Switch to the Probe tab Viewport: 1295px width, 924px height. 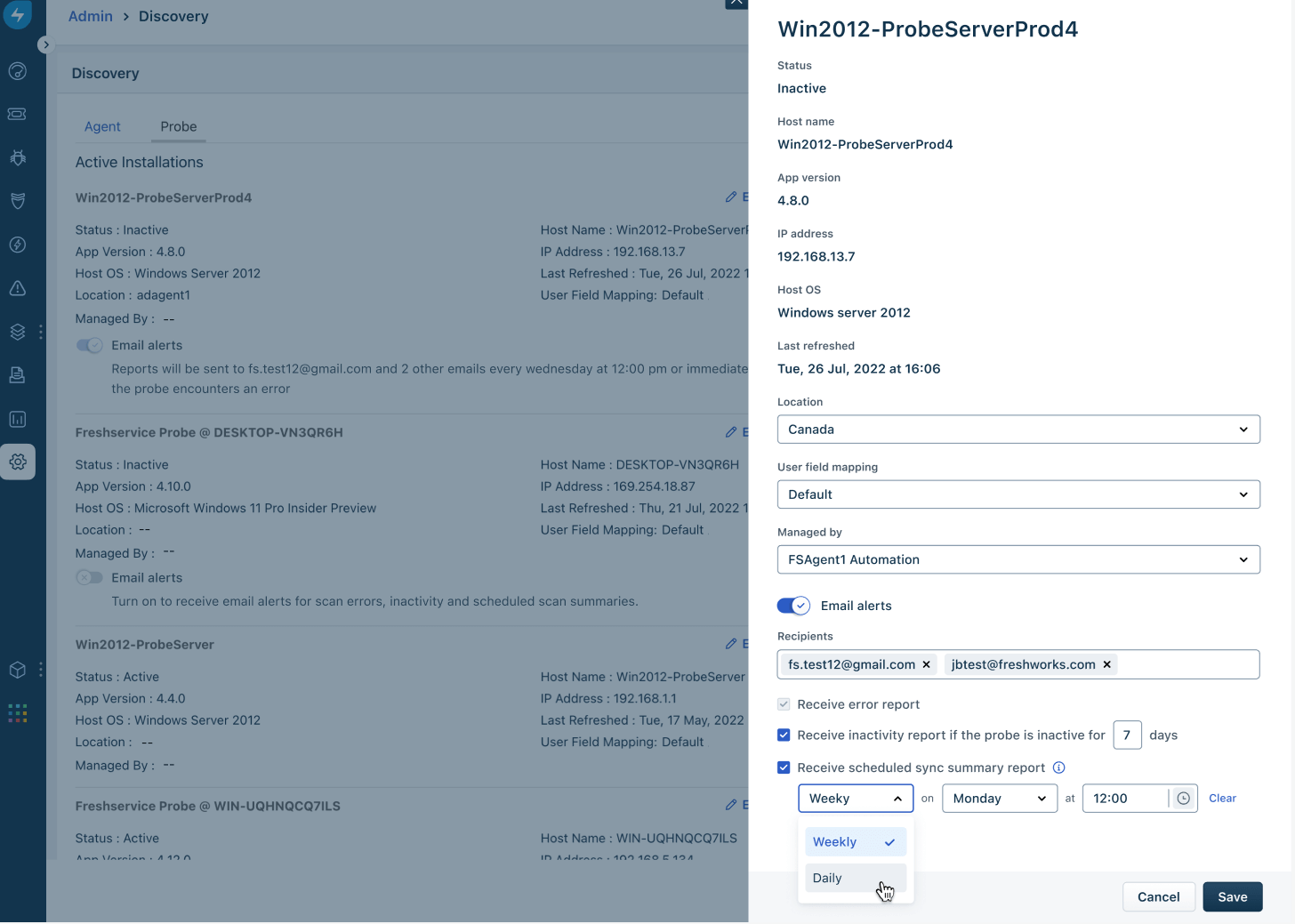pos(179,126)
